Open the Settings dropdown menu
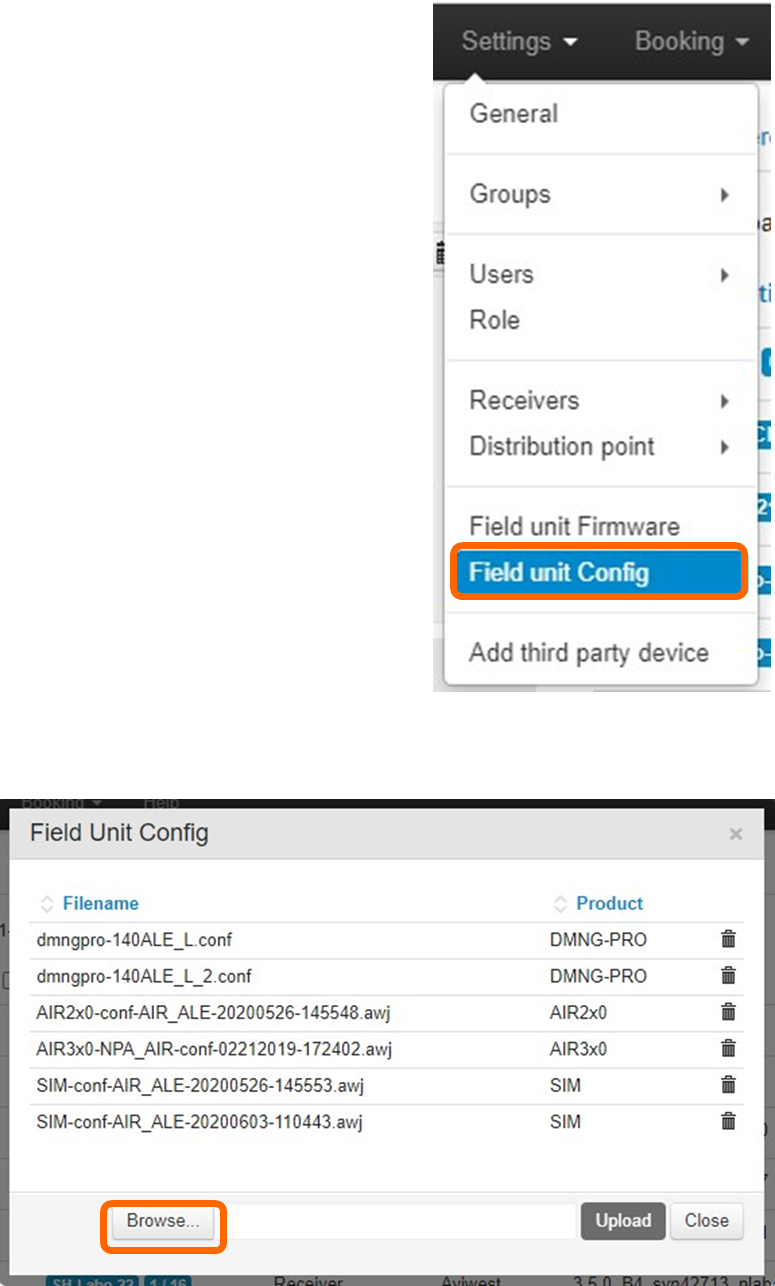 coord(519,42)
